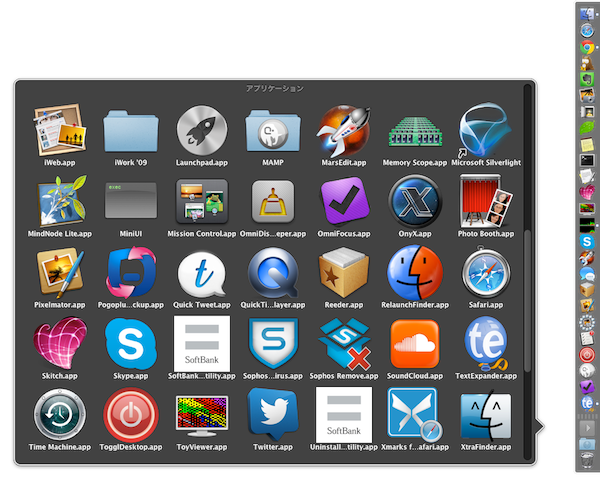Launch Photo Booth.app
600x481 pixels.
(x=486, y=202)
